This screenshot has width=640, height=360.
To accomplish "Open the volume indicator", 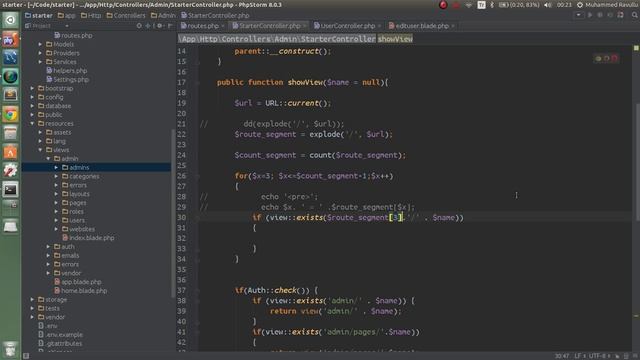I will pyautogui.click(x=548, y=5).
